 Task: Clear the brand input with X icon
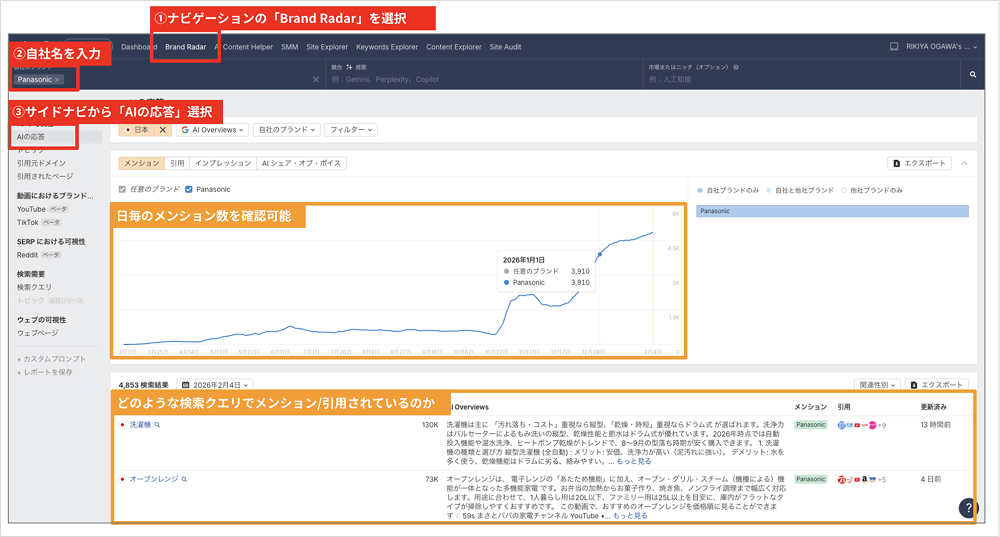tap(316, 79)
